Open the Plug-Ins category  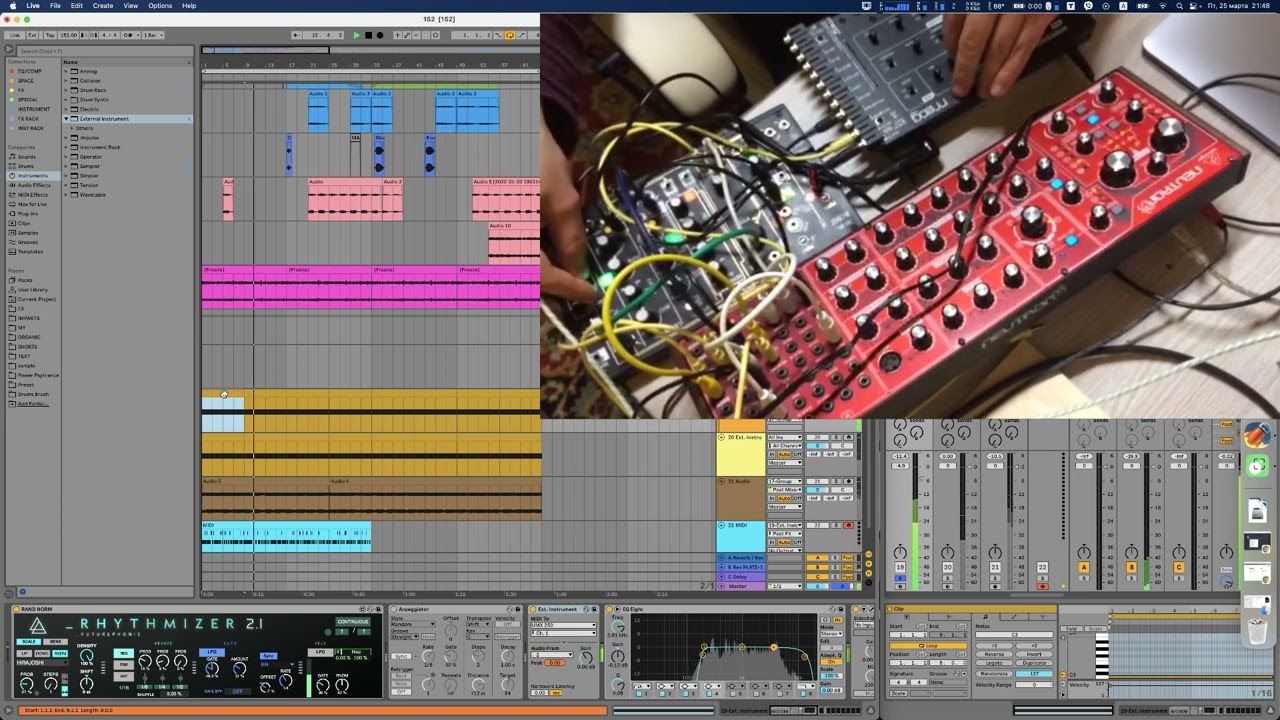coord(27,214)
